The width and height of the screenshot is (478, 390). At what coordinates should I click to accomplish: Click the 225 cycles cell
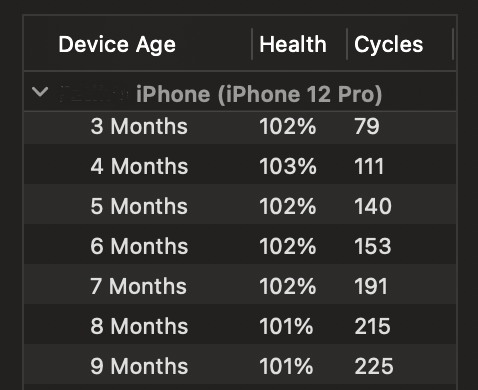pyautogui.click(x=374, y=366)
